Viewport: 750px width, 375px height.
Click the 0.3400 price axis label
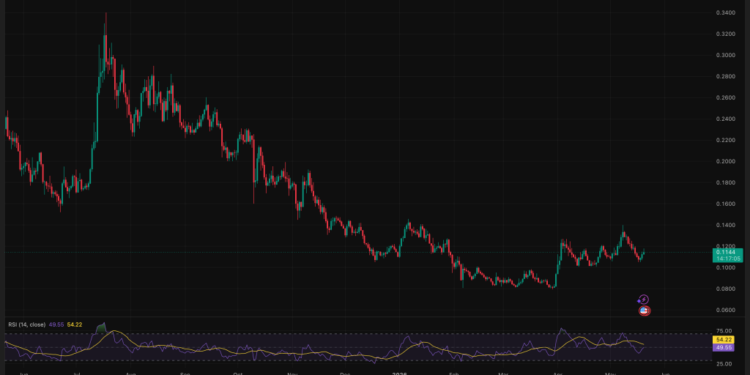tap(725, 12)
